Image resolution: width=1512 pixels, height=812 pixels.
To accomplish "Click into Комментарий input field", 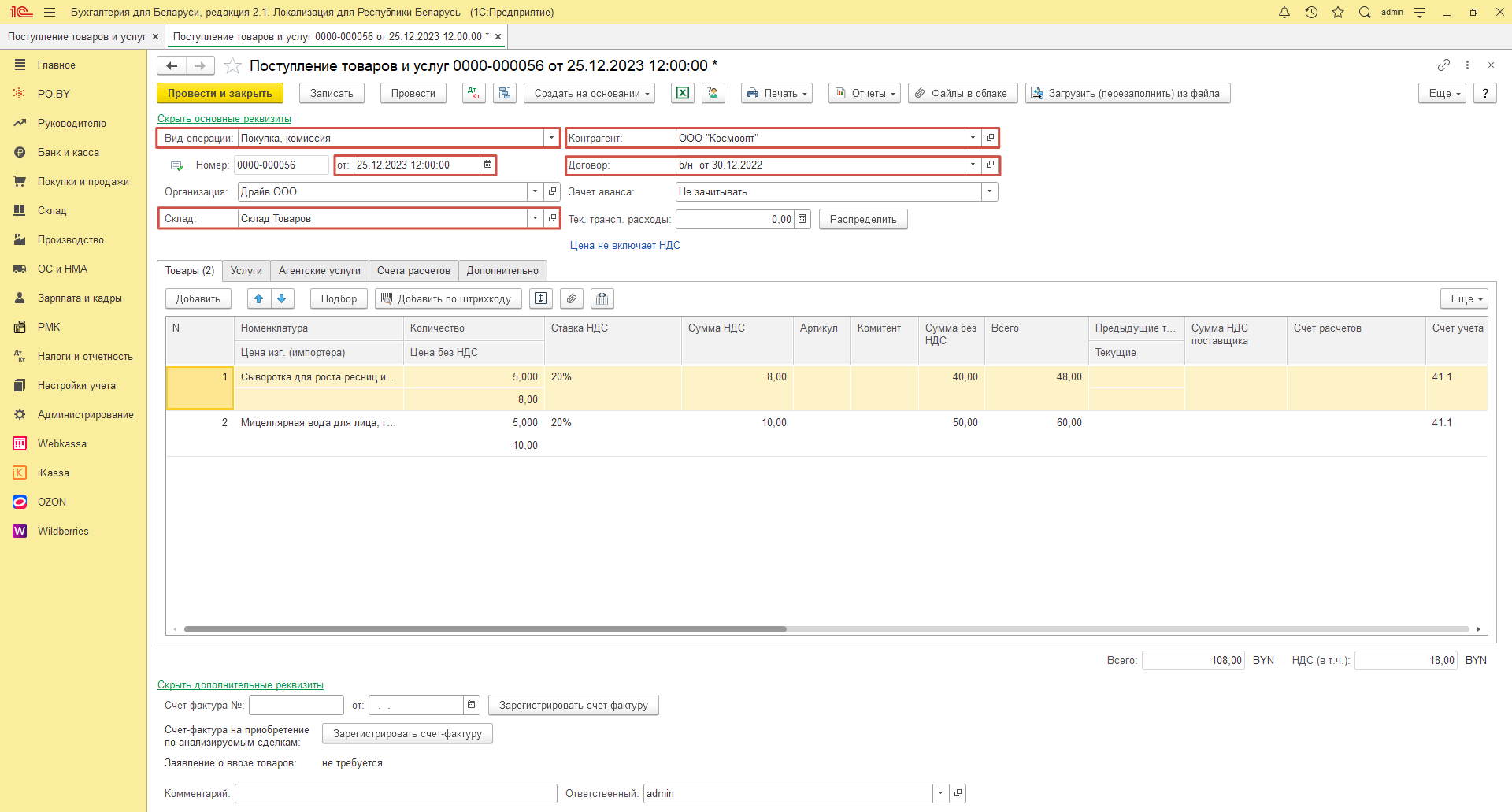I will coord(396,793).
